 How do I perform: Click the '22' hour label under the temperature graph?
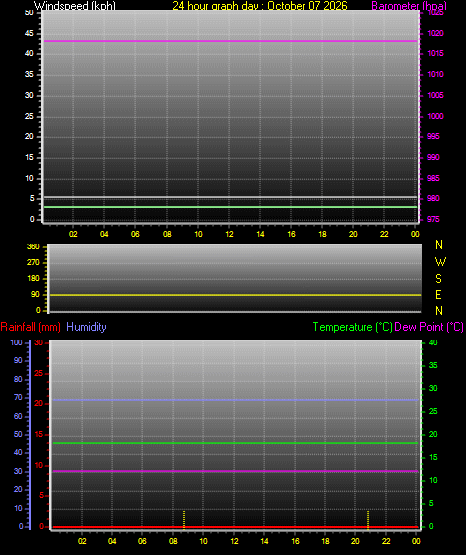point(386,541)
